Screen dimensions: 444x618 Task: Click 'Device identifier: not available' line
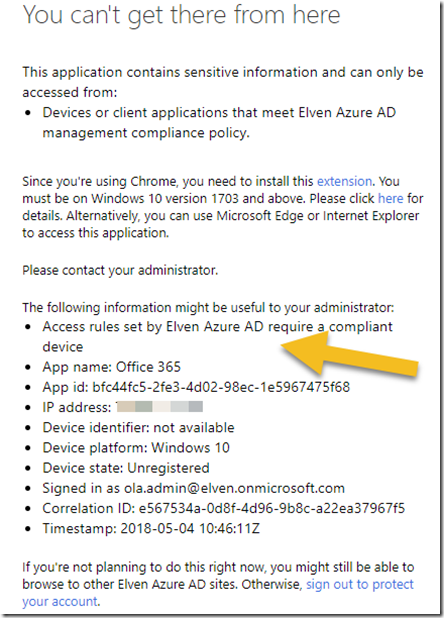coord(138,427)
